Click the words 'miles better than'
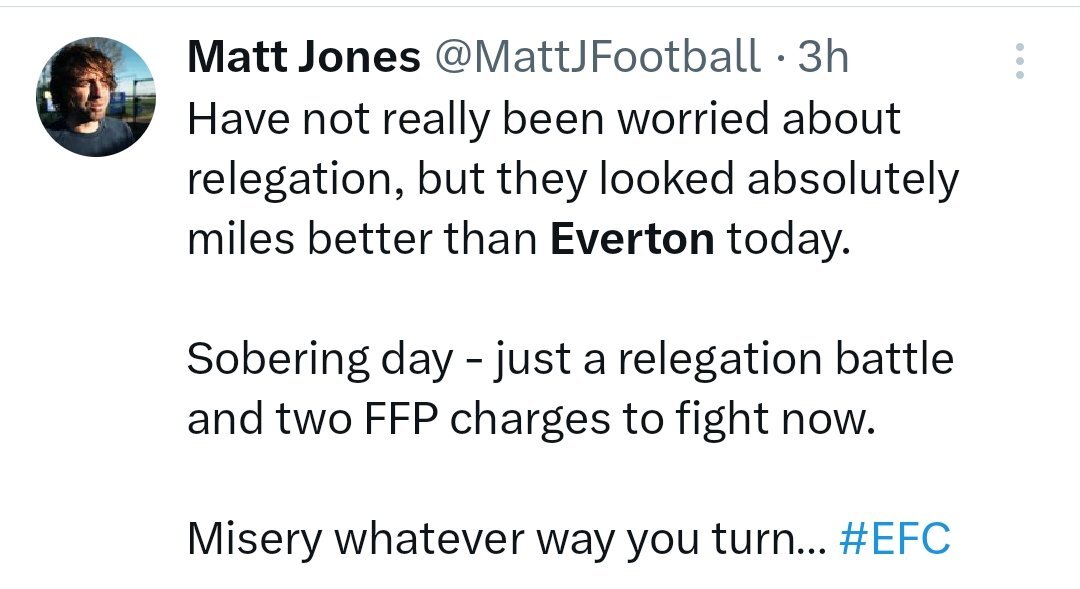Screen dimensions: 1080x589 point(362,239)
